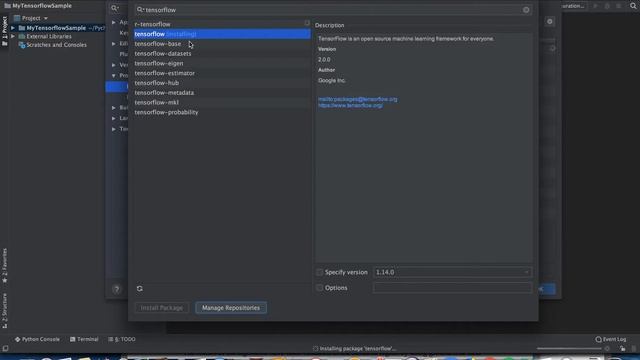Click the package search magnifier icon
Image resolution: width=640 pixels, height=360 pixels.
point(140,9)
